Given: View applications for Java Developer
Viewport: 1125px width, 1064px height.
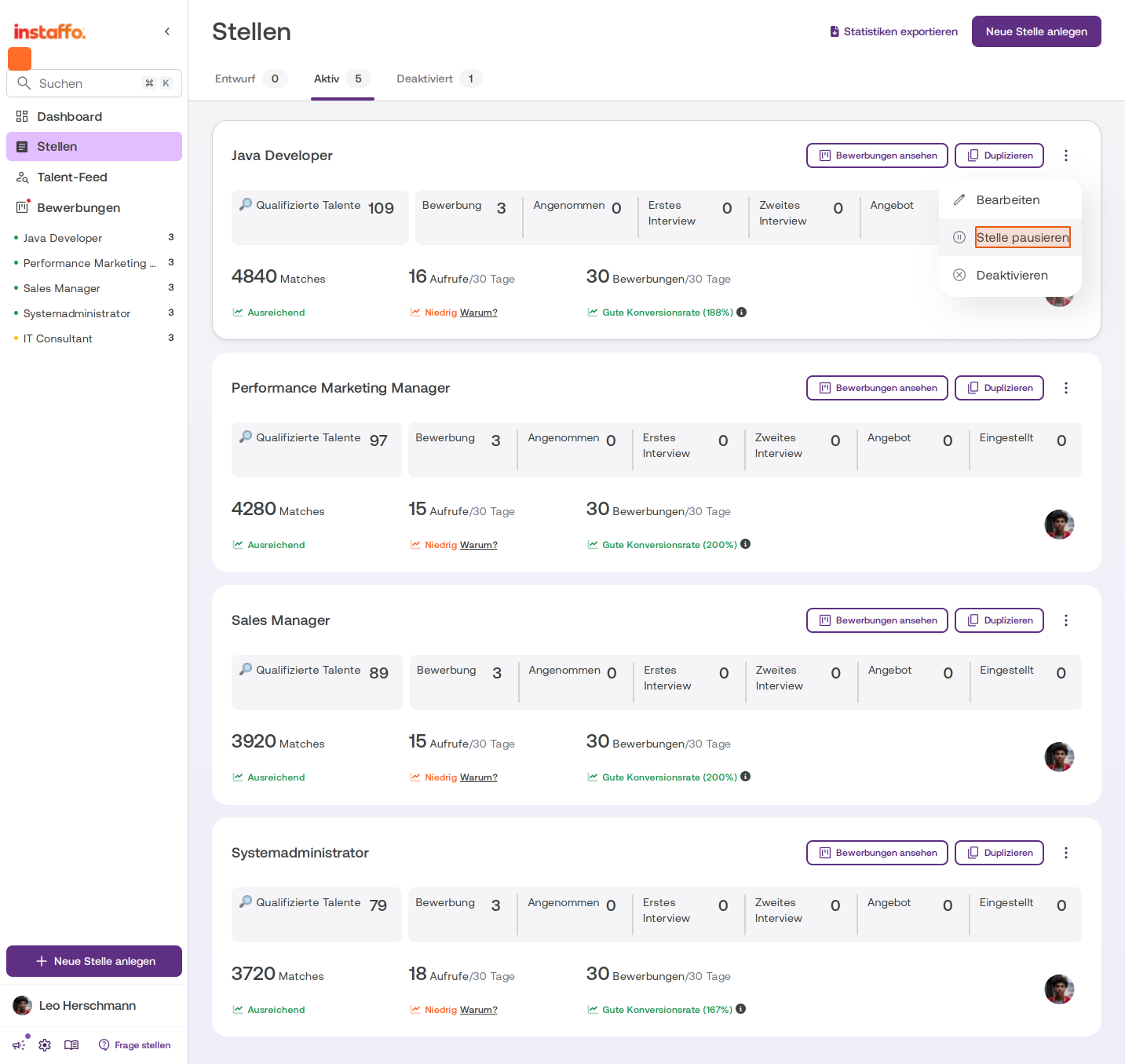Looking at the screenshot, I should [x=877, y=155].
